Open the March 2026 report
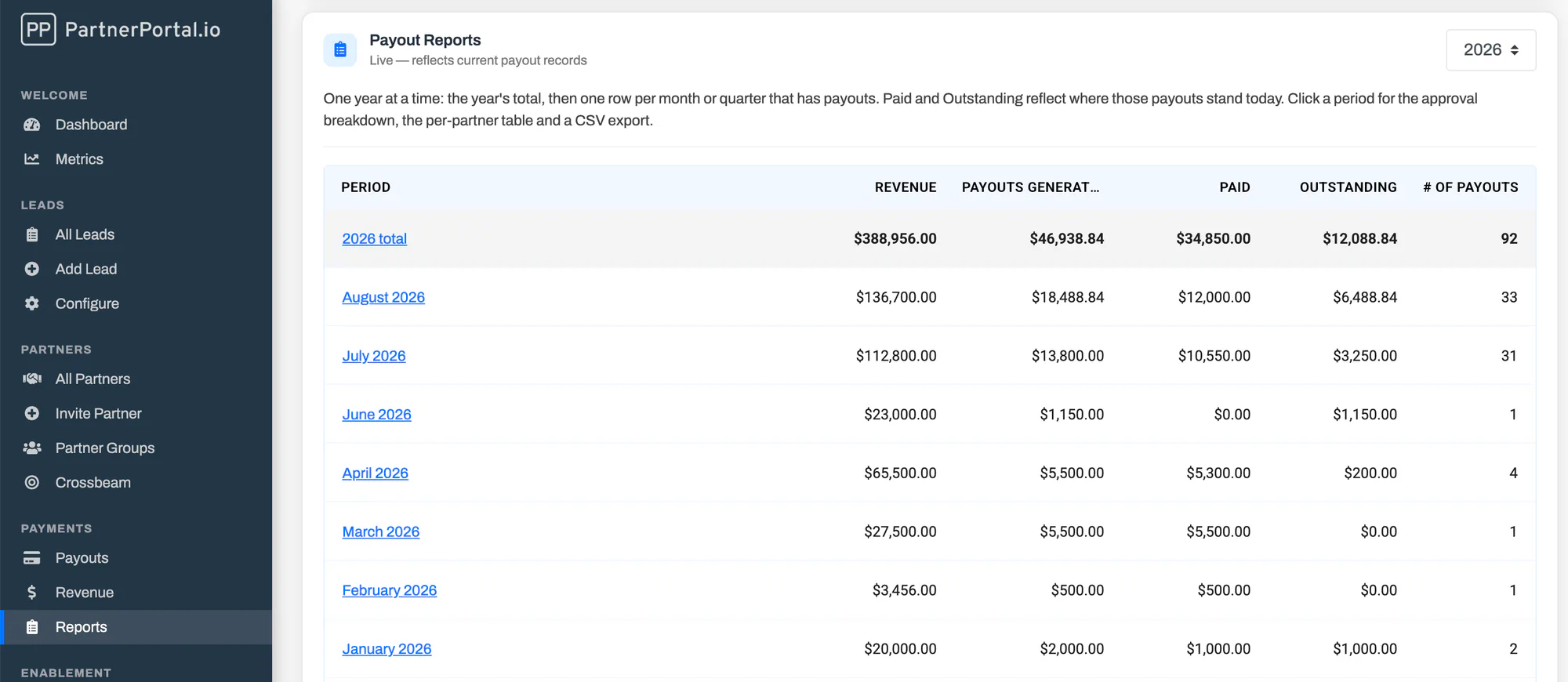 click(x=381, y=531)
